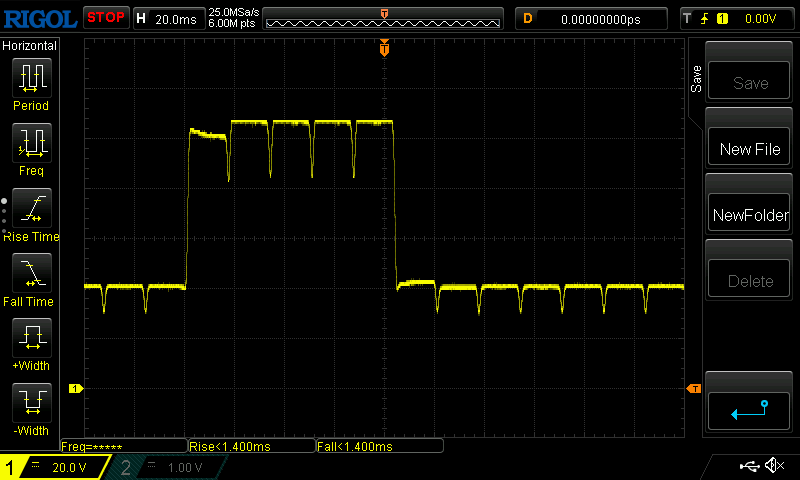Click the waveform memory position bar

tap(384, 18)
